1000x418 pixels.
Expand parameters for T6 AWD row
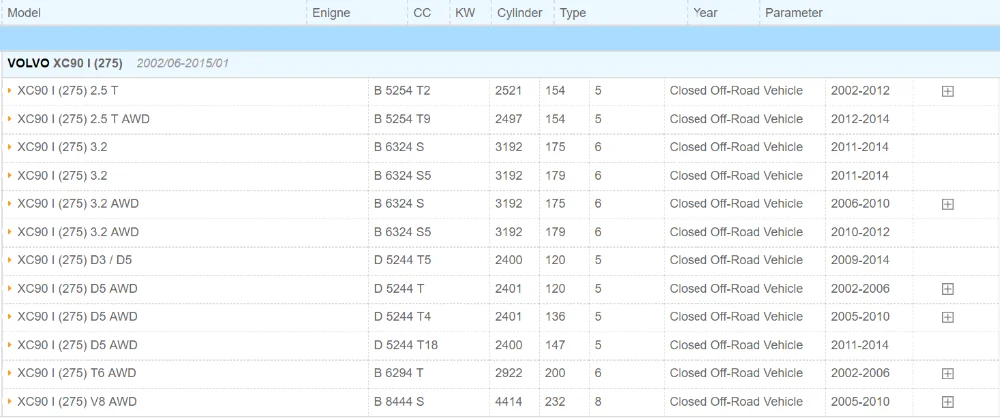(948, 373)
